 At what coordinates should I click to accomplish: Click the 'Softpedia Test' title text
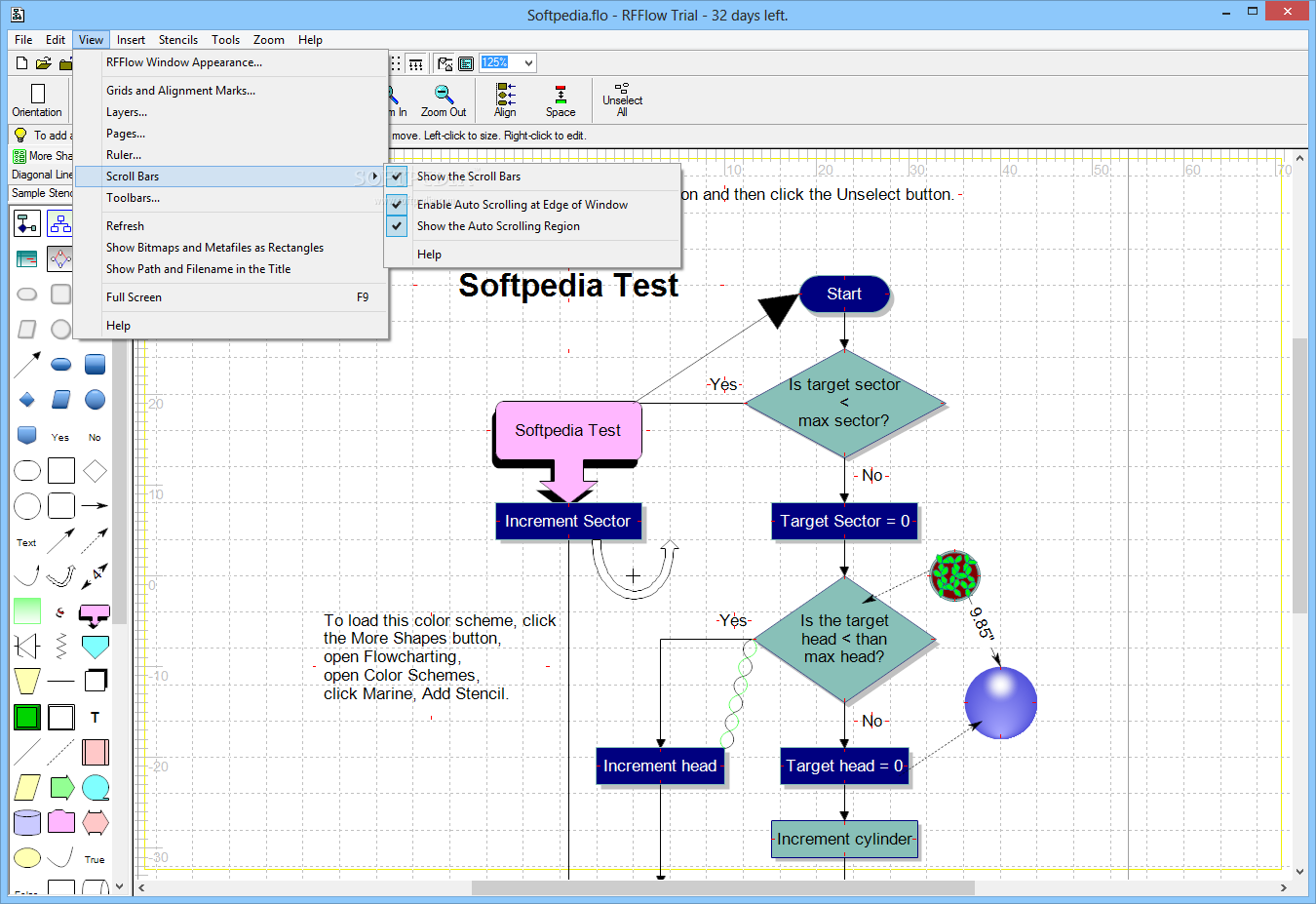(568, 286)
